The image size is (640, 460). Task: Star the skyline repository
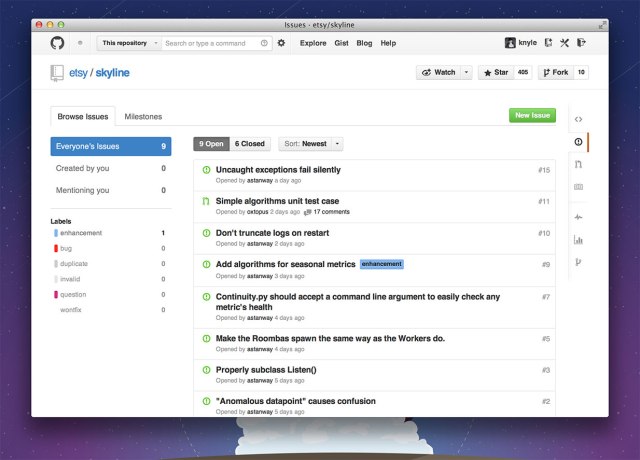coord(496,72)
